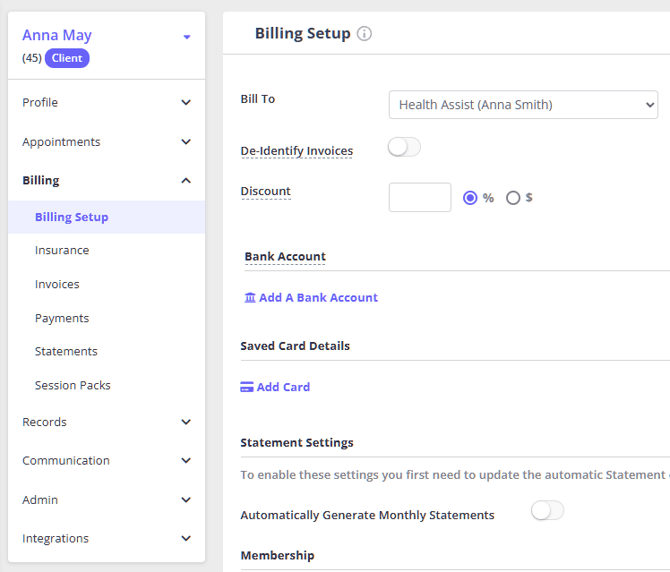
Task: Click the credit card icon beside Add Card
Action: [247, 387]
